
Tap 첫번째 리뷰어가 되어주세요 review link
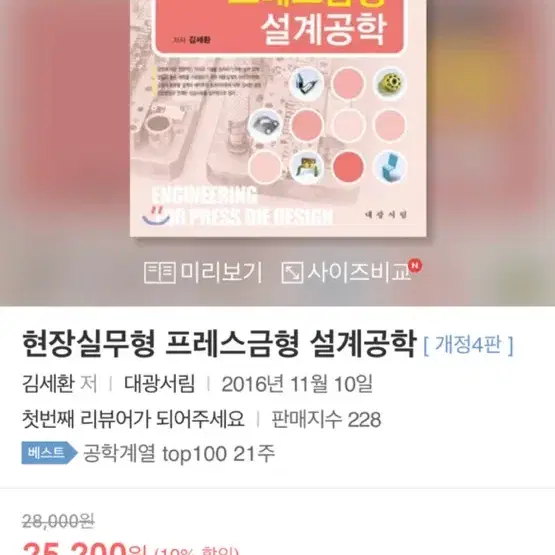pyautogui.click(x=133, y=419)
